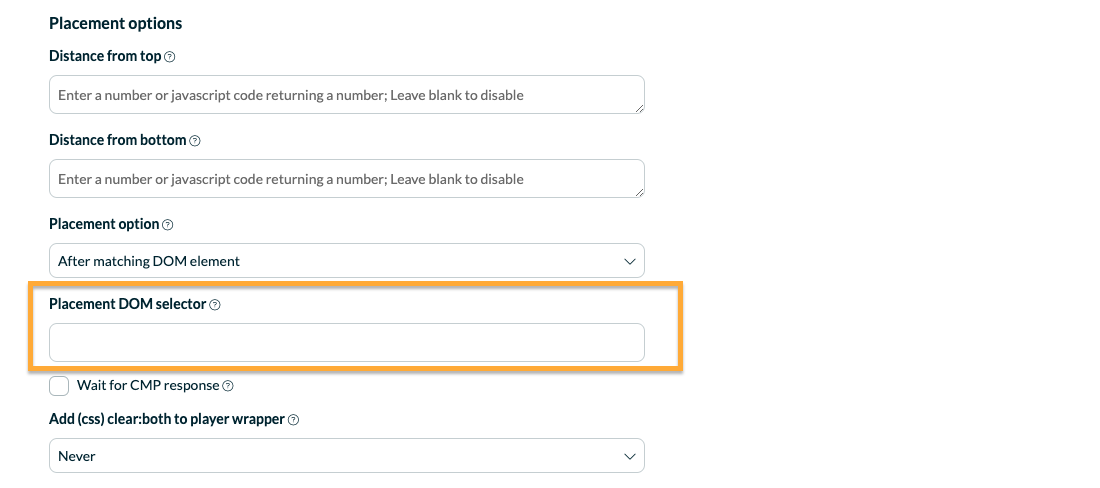
Task: Click chevron arrow on the Never dropdown
Action: (629, 456)
